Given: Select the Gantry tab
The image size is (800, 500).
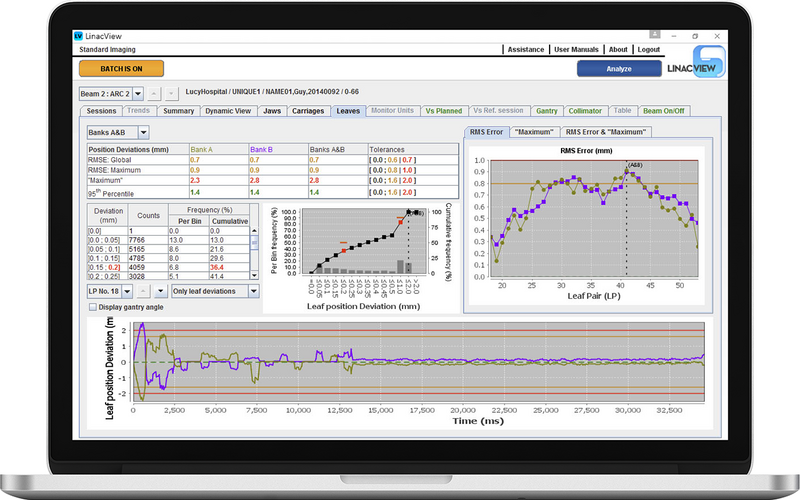Looking at the screenshot, I should [547, 111].
